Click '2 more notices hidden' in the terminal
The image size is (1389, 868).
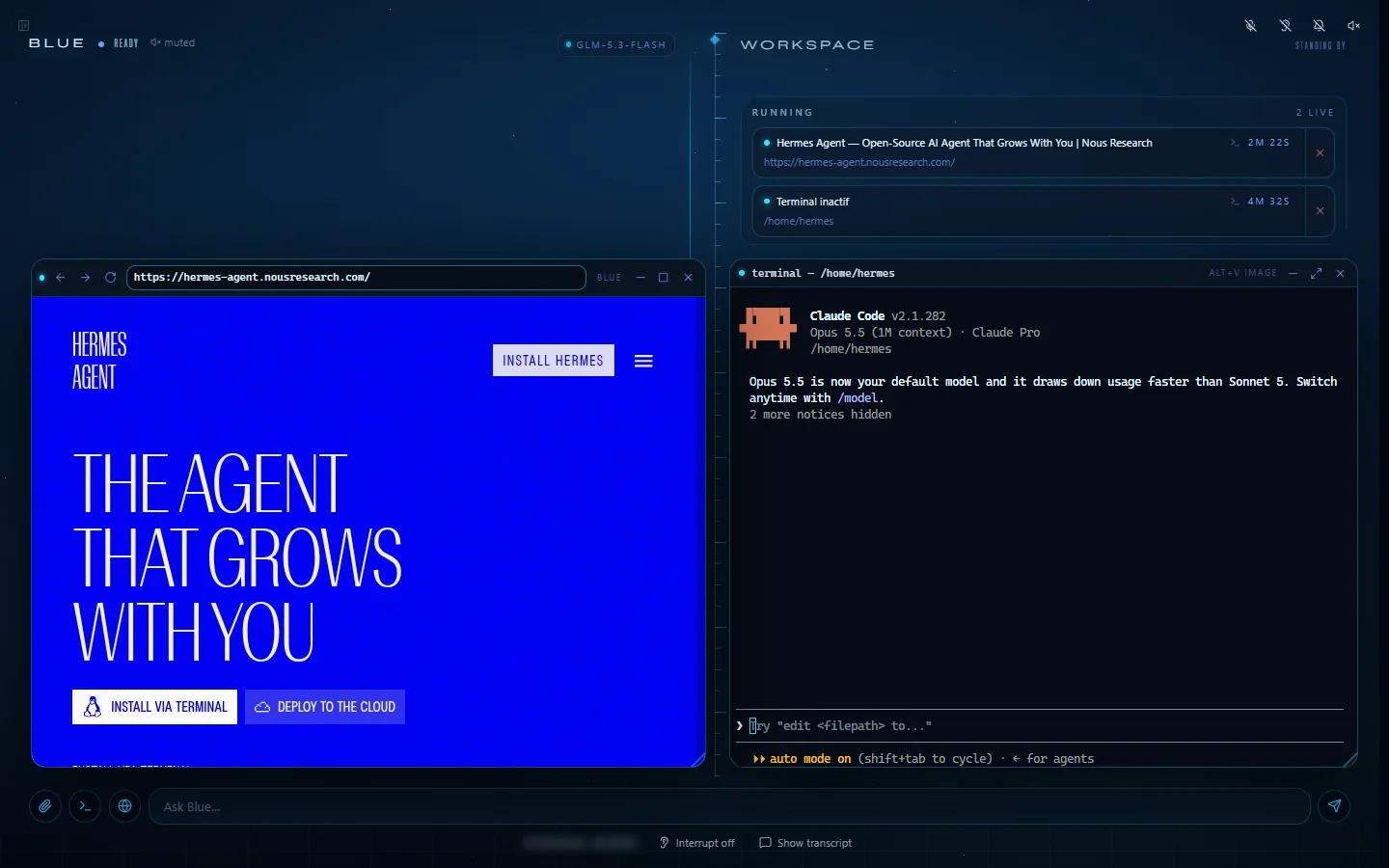tap(820, 415)
